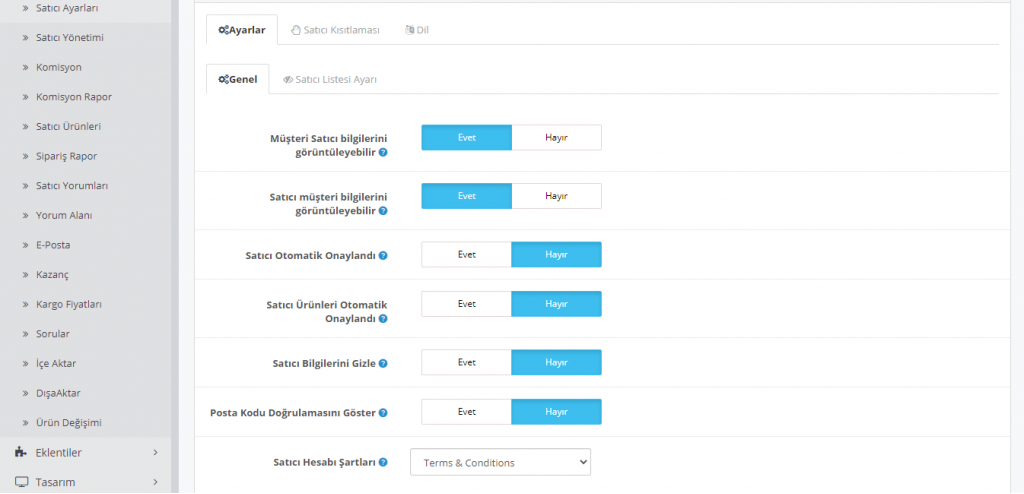Enable Evet for Satıcı Bilgilerini Gizle
The image size is (1024, 494).
pos(466,363)
